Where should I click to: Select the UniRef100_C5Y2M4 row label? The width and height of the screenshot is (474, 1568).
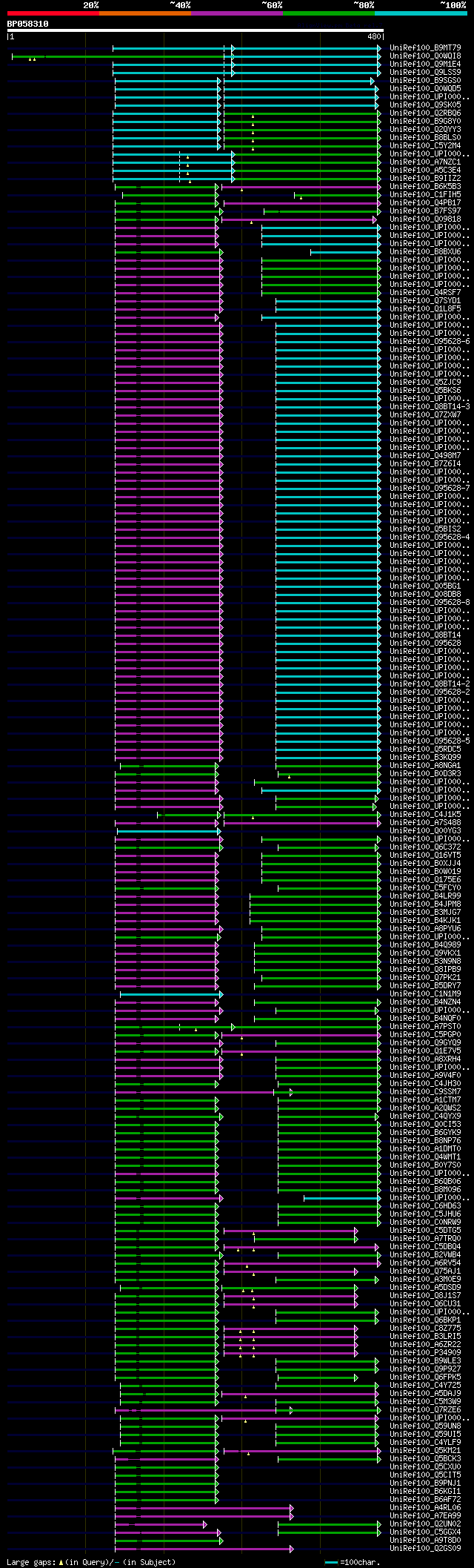(425, 145)
